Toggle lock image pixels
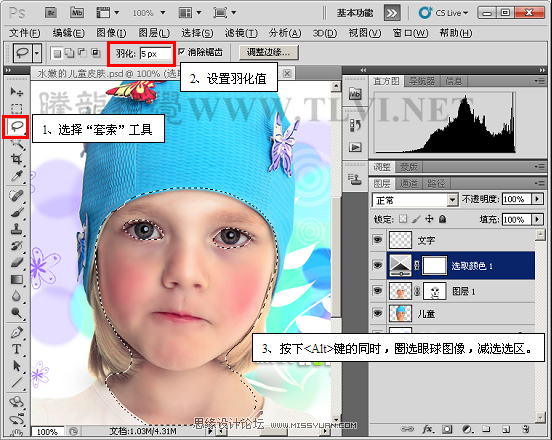Screen dimensions: 552x440 pyautogui.click(x=416, y=219)
